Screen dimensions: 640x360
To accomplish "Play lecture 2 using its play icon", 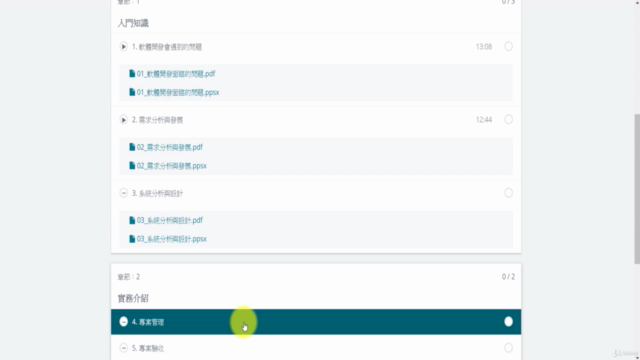I will click(123, 120).
